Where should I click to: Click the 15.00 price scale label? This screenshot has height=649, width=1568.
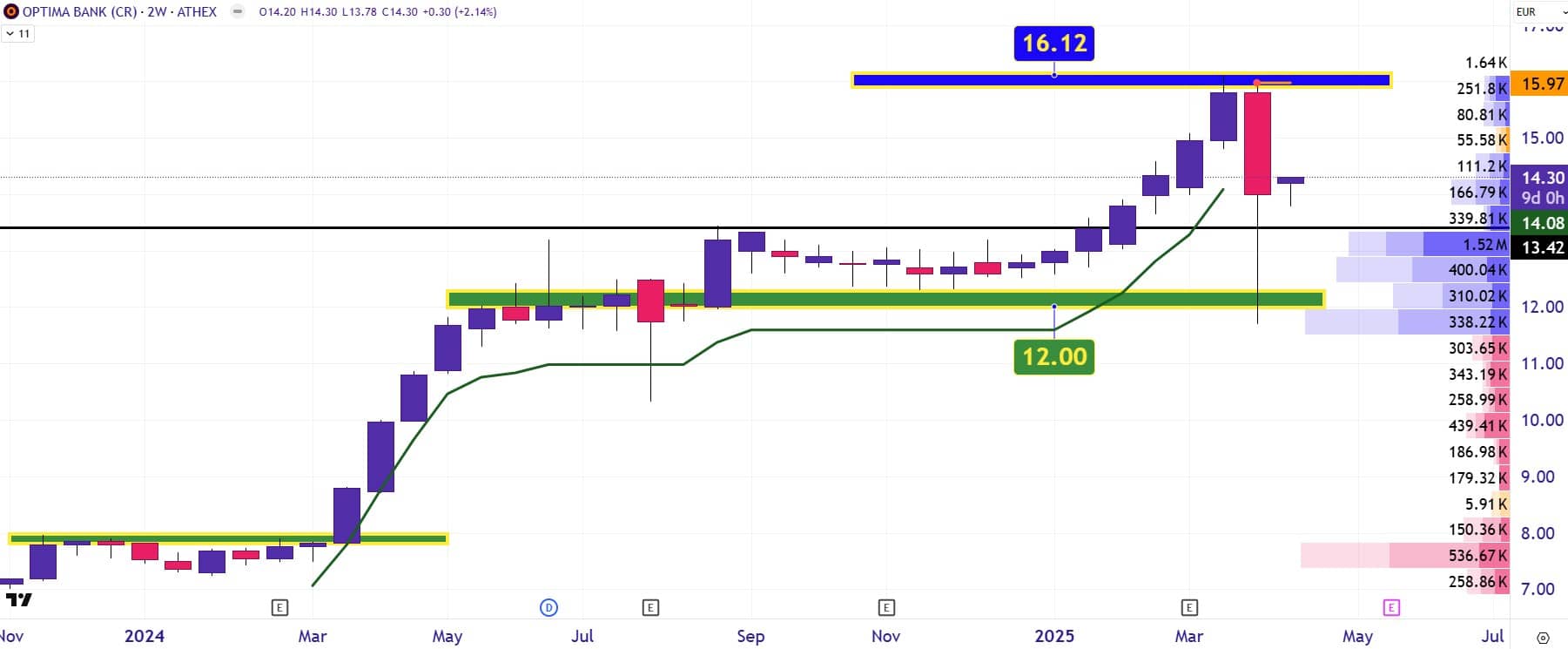1542,138
